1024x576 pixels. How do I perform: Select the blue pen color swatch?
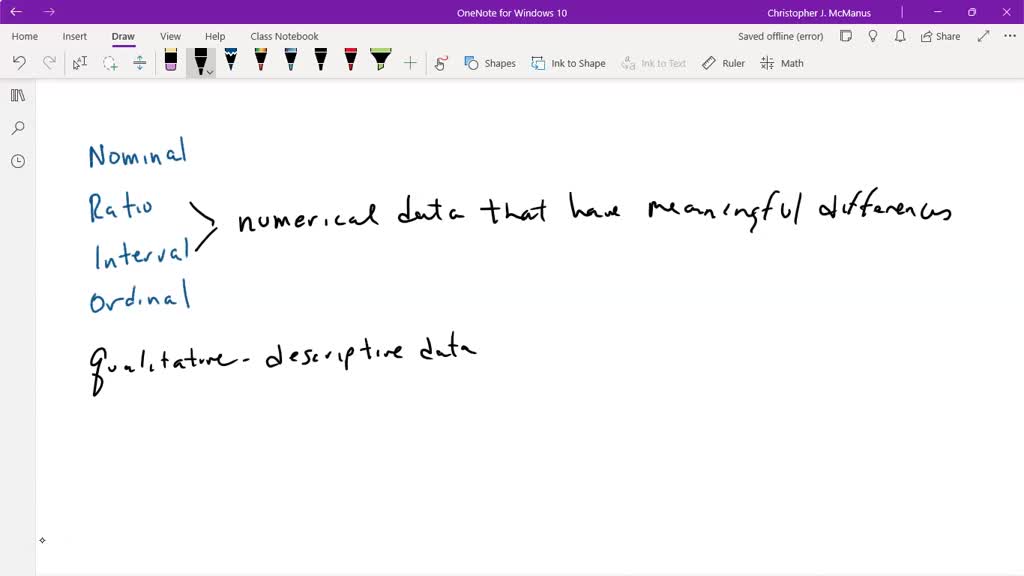coord(230,62)
